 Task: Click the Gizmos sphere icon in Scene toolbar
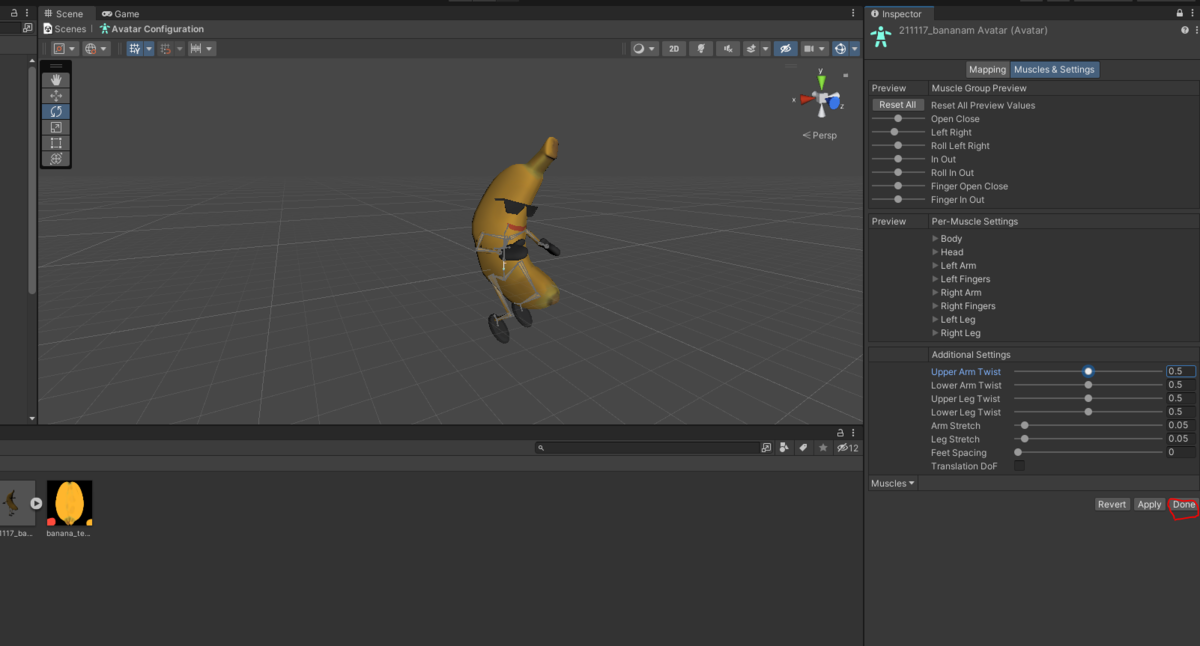pyautogui.click(x=840, y=49)
